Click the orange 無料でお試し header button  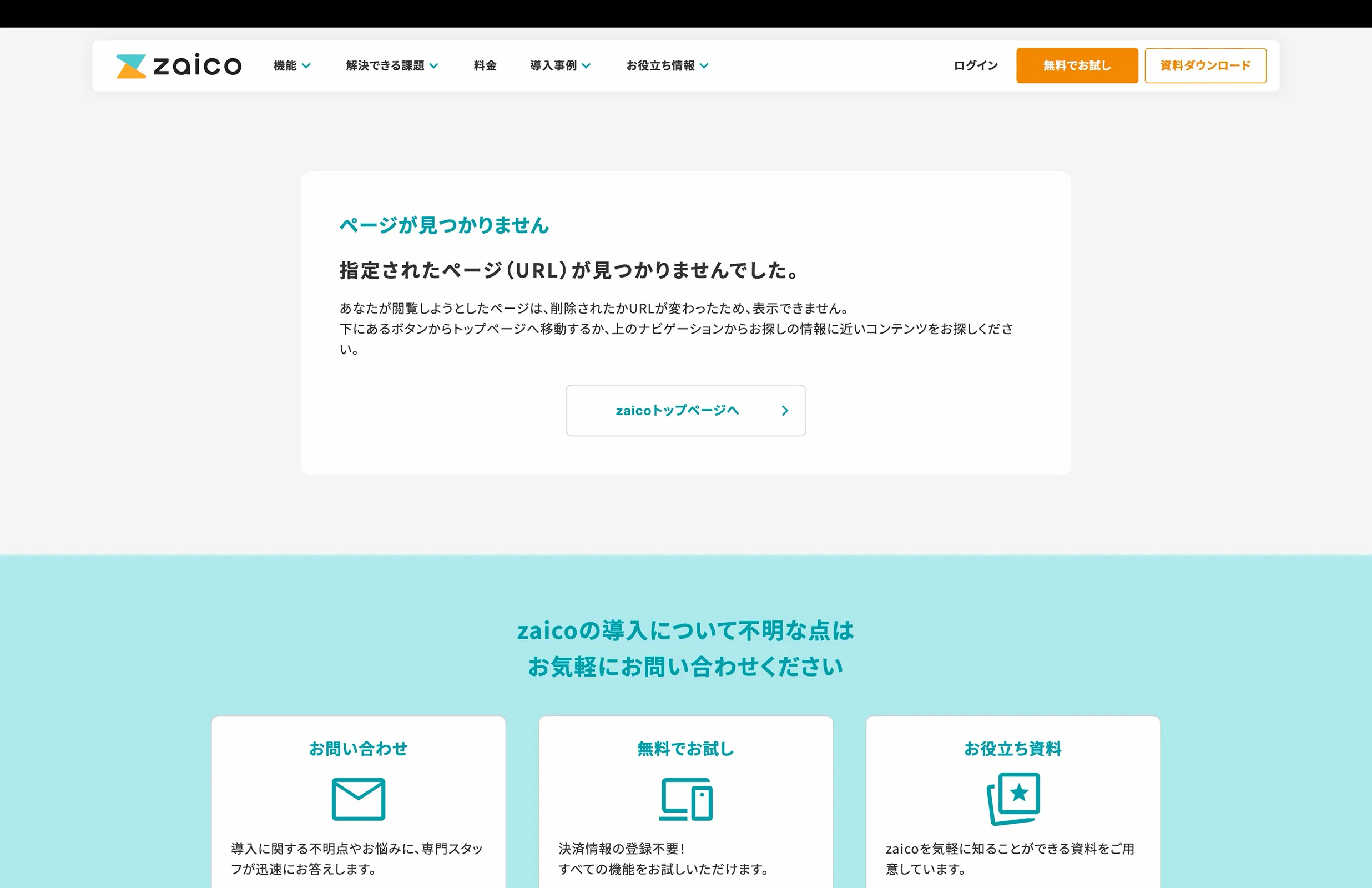point(1077,65)
